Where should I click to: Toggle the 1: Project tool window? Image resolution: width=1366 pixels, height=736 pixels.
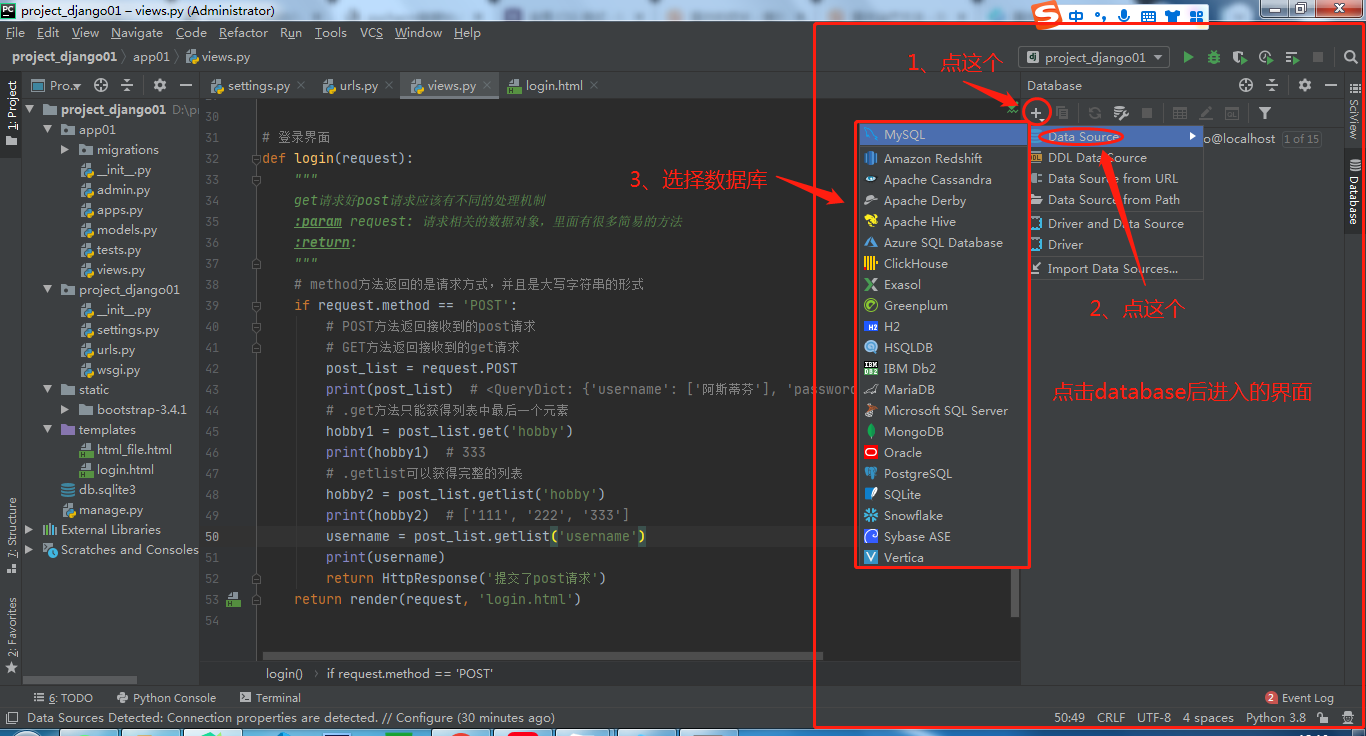pos(12,114)
